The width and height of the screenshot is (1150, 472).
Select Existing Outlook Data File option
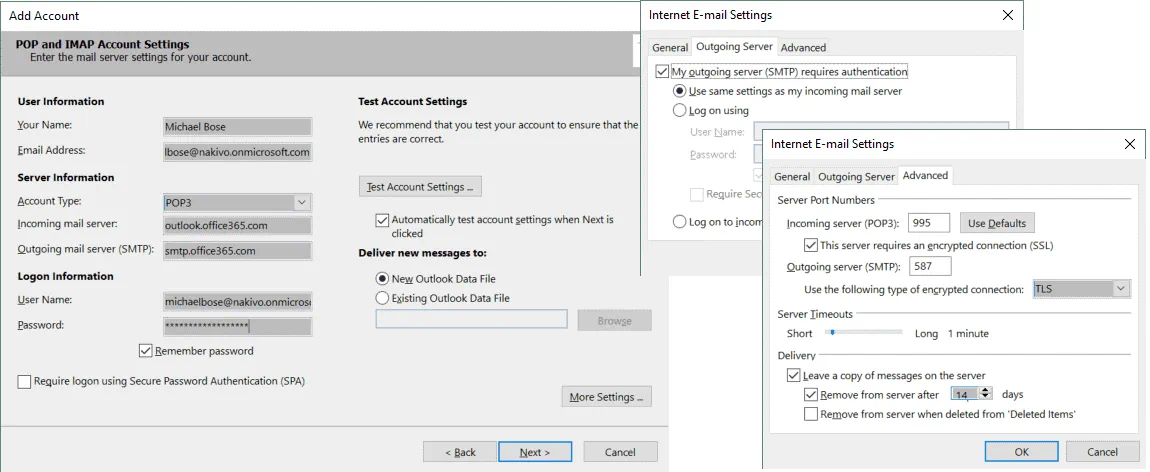point(382,298)
